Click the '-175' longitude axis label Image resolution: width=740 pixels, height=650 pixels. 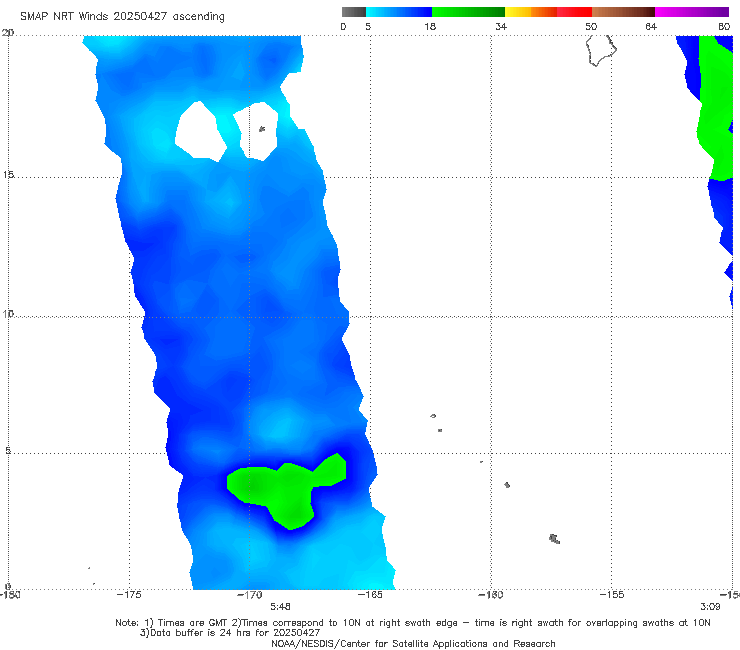(129, 594)
